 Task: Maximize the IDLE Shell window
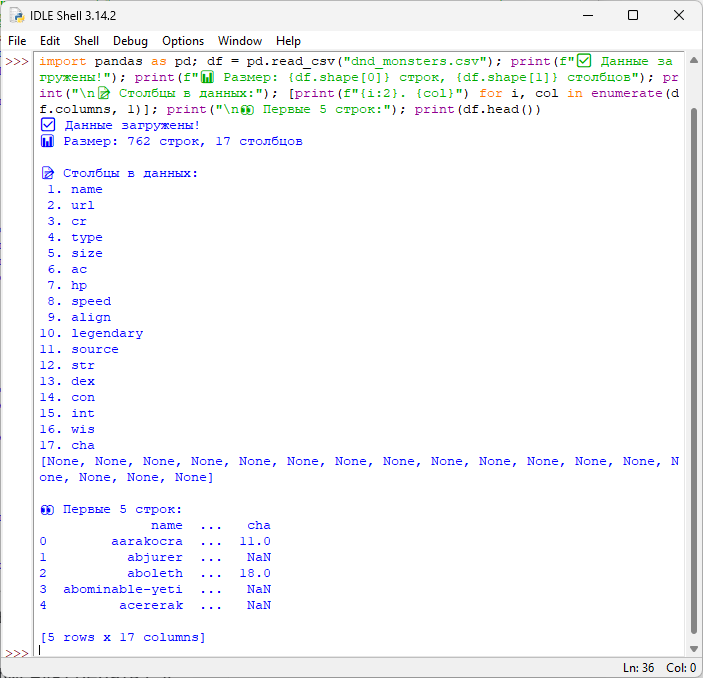coord(633,15)
